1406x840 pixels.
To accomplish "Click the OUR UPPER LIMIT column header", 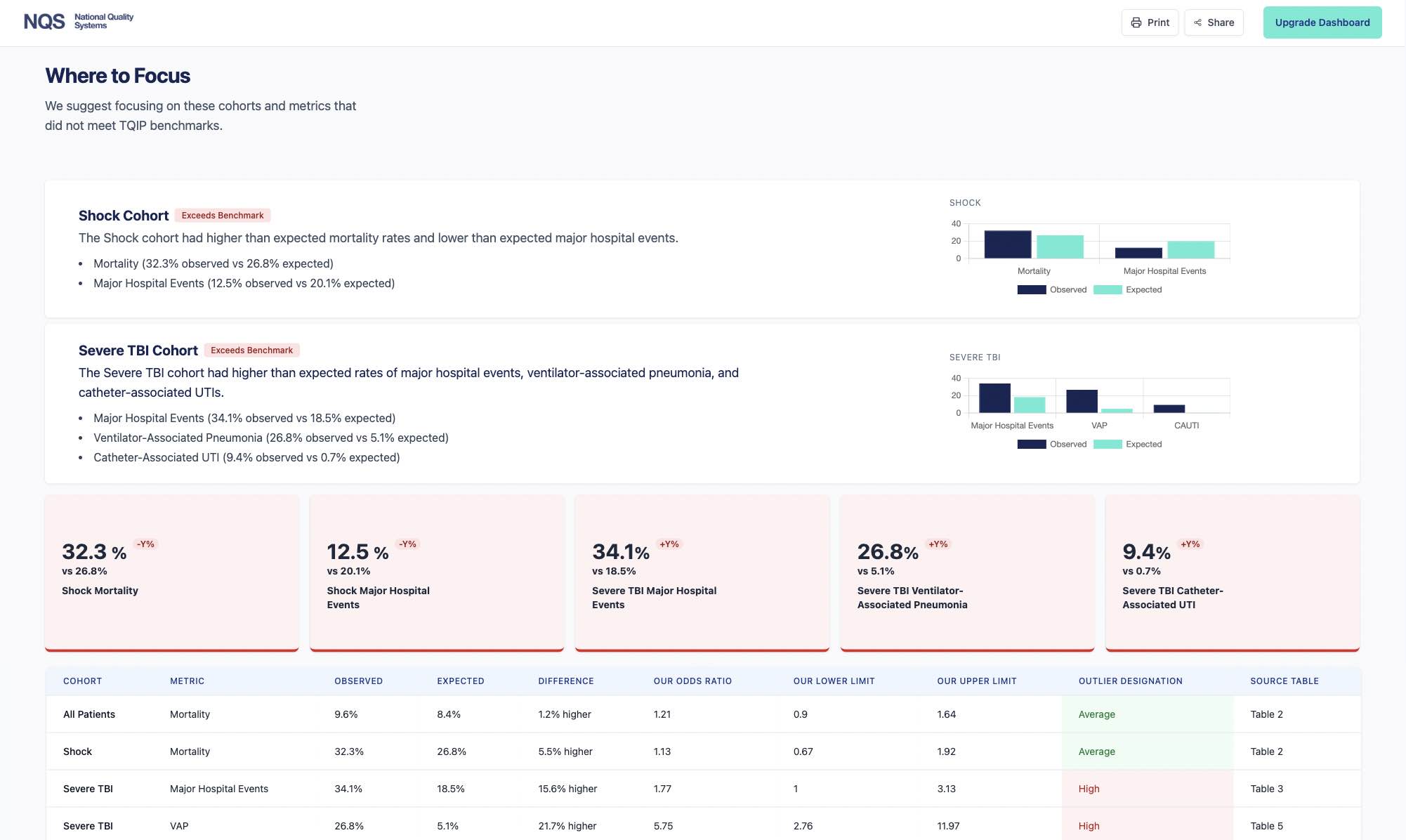I will (976, 681).
